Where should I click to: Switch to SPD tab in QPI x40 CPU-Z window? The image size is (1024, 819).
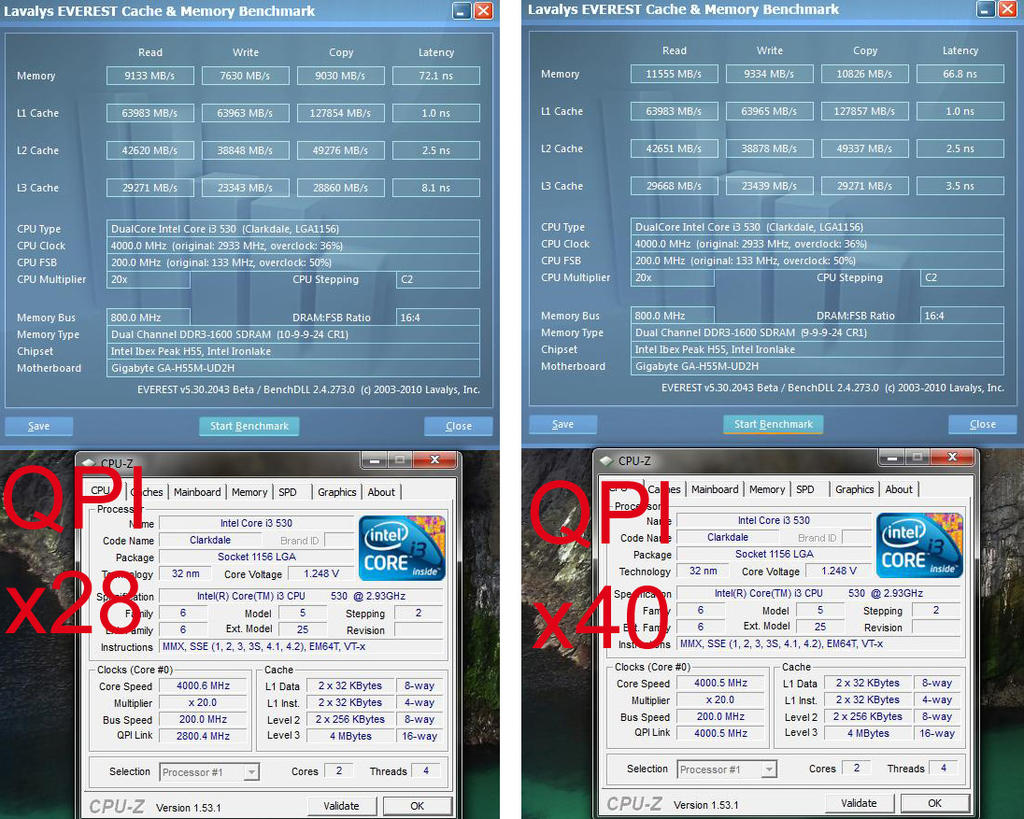[x=805, y=489]
